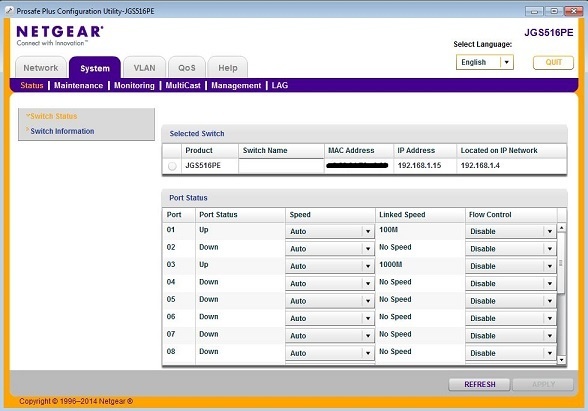
Task: Open the Management submenu
Action: [236, 86]
